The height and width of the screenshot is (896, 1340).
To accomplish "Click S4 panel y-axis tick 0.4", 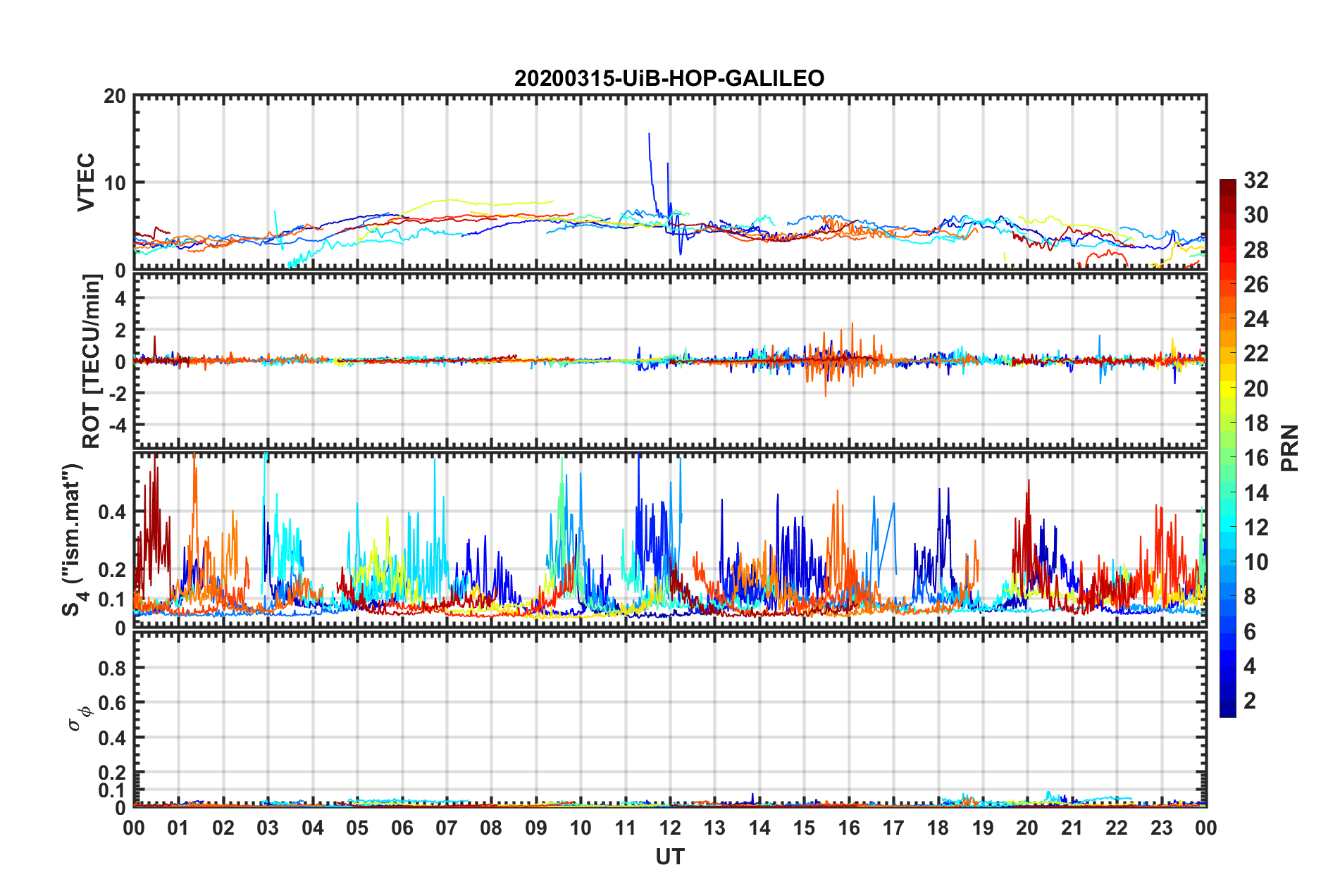I will [x=113, y=512].
